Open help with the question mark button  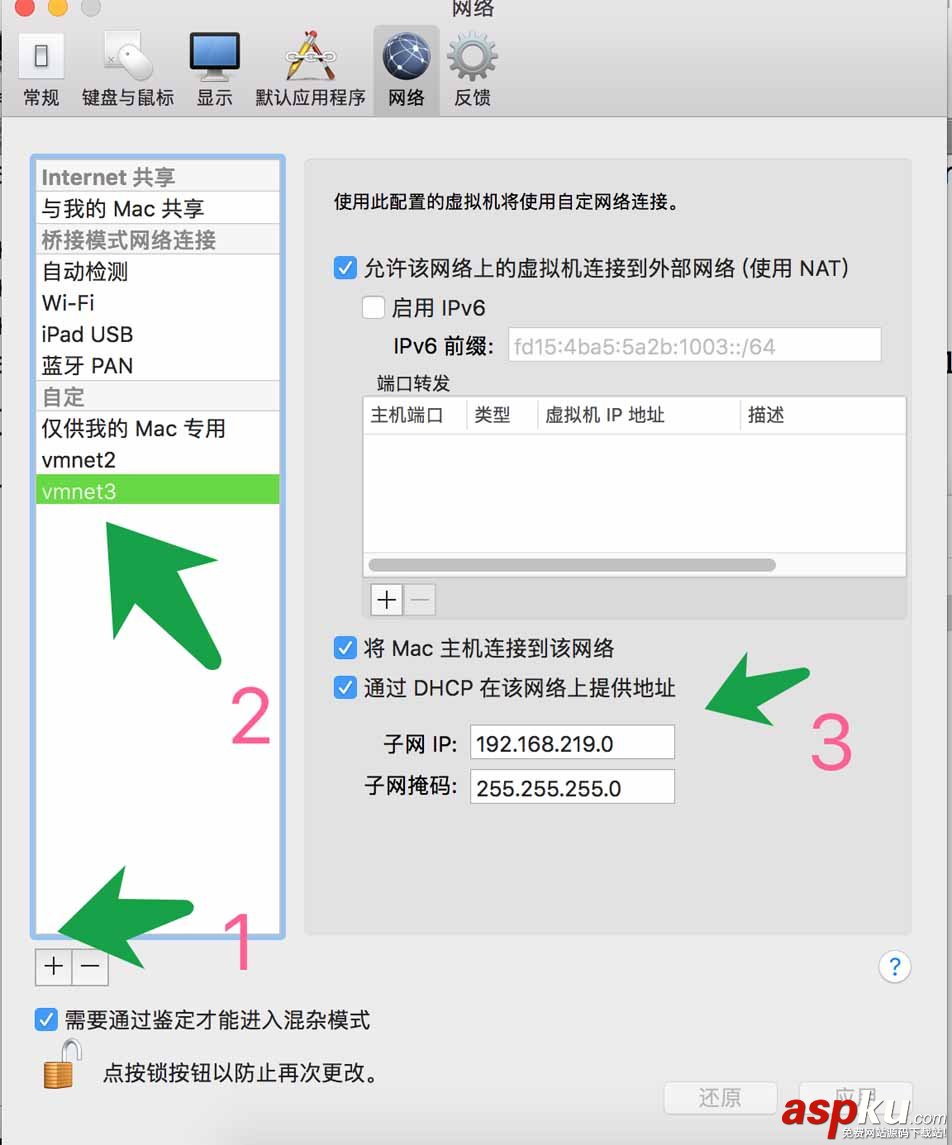pyautogui.click(x=894, y=967)
